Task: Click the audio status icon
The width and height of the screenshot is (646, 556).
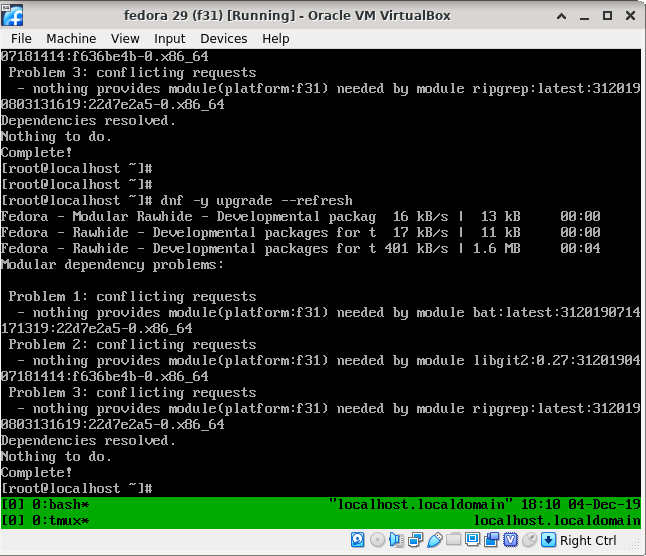Action: [396, 540]
